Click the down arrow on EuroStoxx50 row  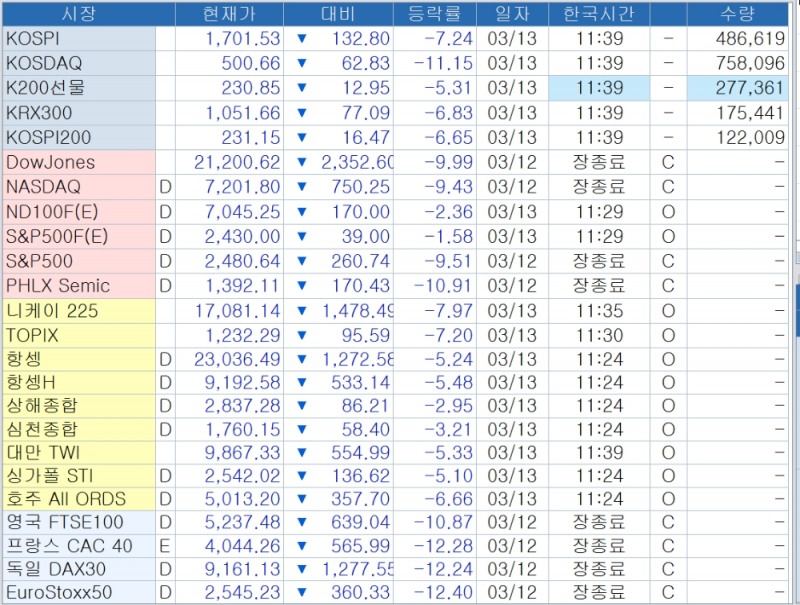302,594
